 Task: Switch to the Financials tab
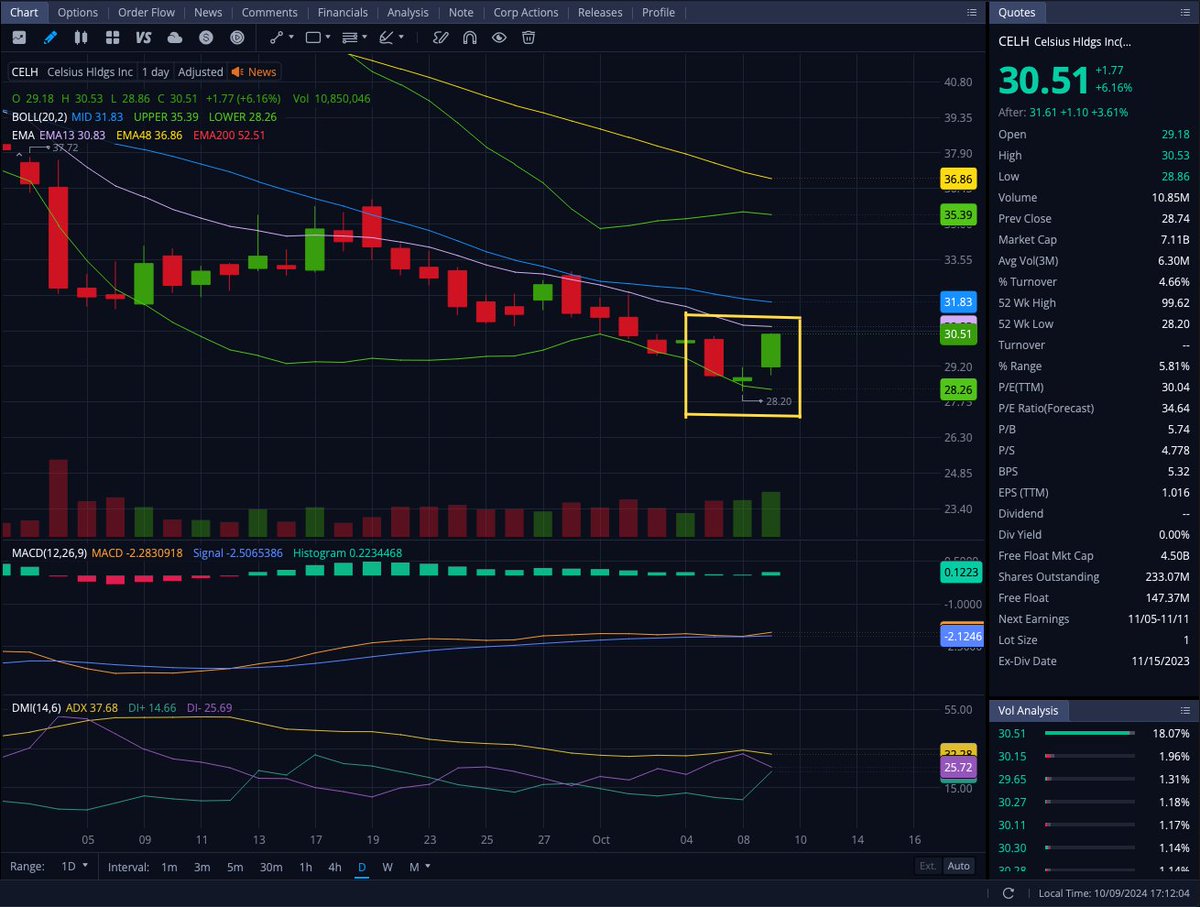[x=343, y=12]
